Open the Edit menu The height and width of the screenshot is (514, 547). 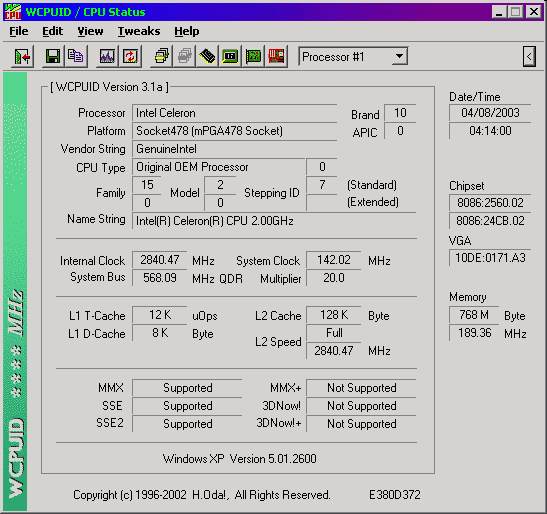click(x=52, y=31)
